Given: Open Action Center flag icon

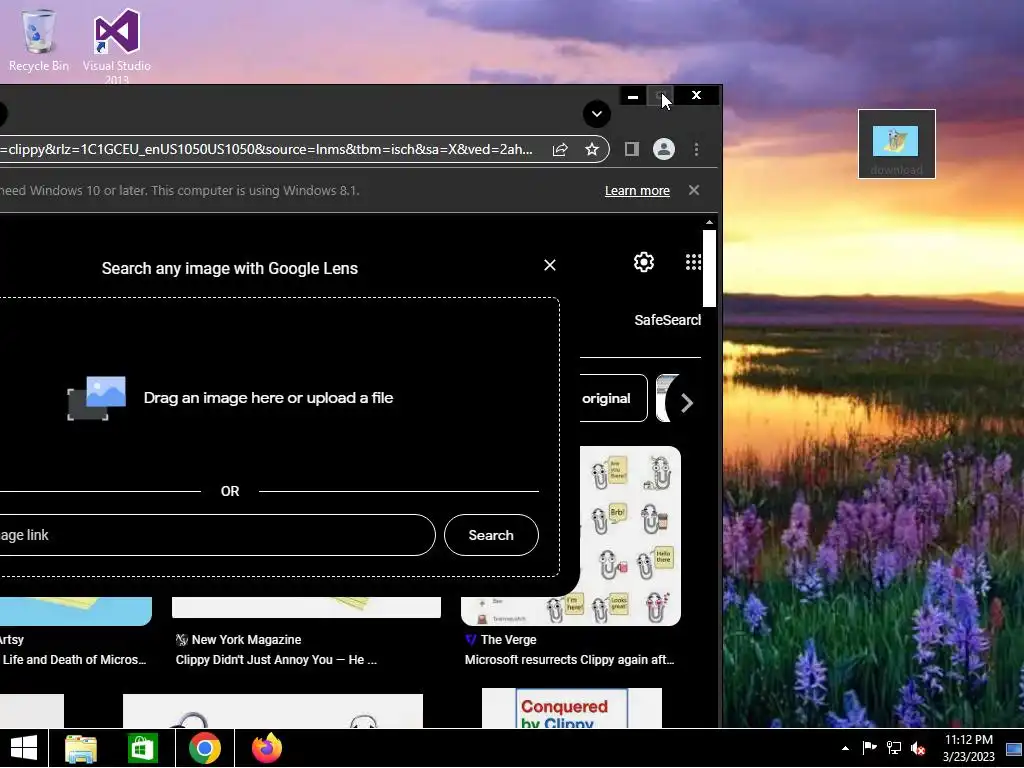Looking at the screenshot, I should [869, 748].
